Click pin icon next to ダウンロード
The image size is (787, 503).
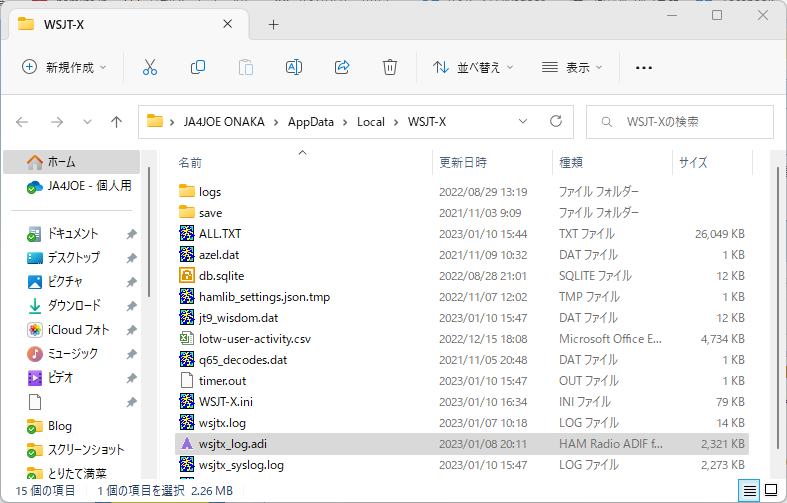132,306
